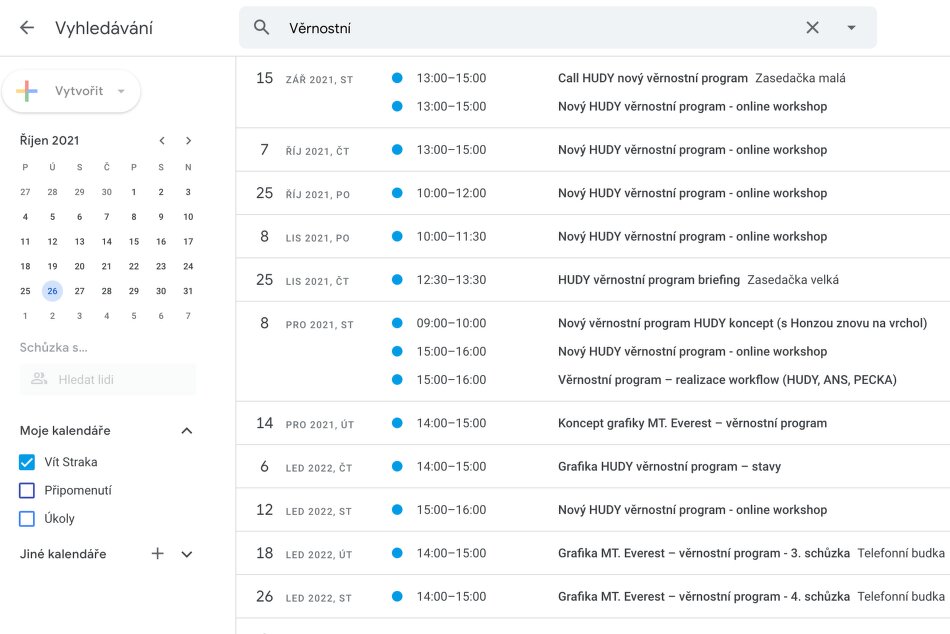Click into the search field with Věrnostní
950x634 pixels.
(x=557, y=28)
